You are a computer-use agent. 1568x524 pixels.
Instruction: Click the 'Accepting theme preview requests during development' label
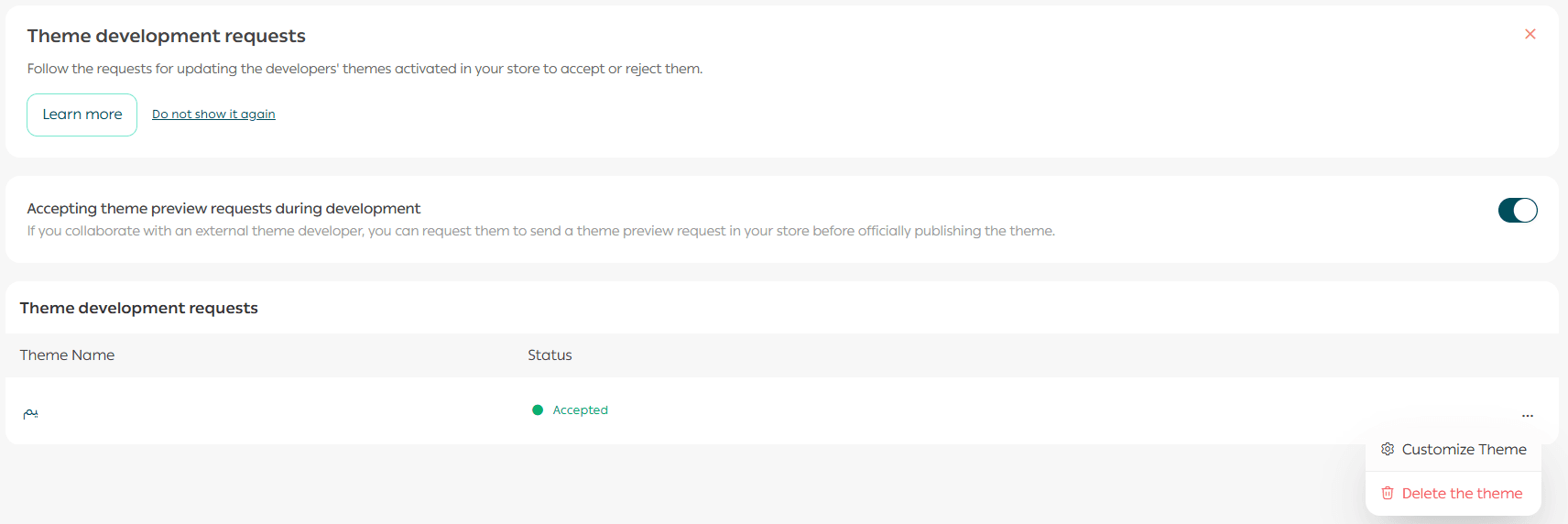[x=223, y=209]
